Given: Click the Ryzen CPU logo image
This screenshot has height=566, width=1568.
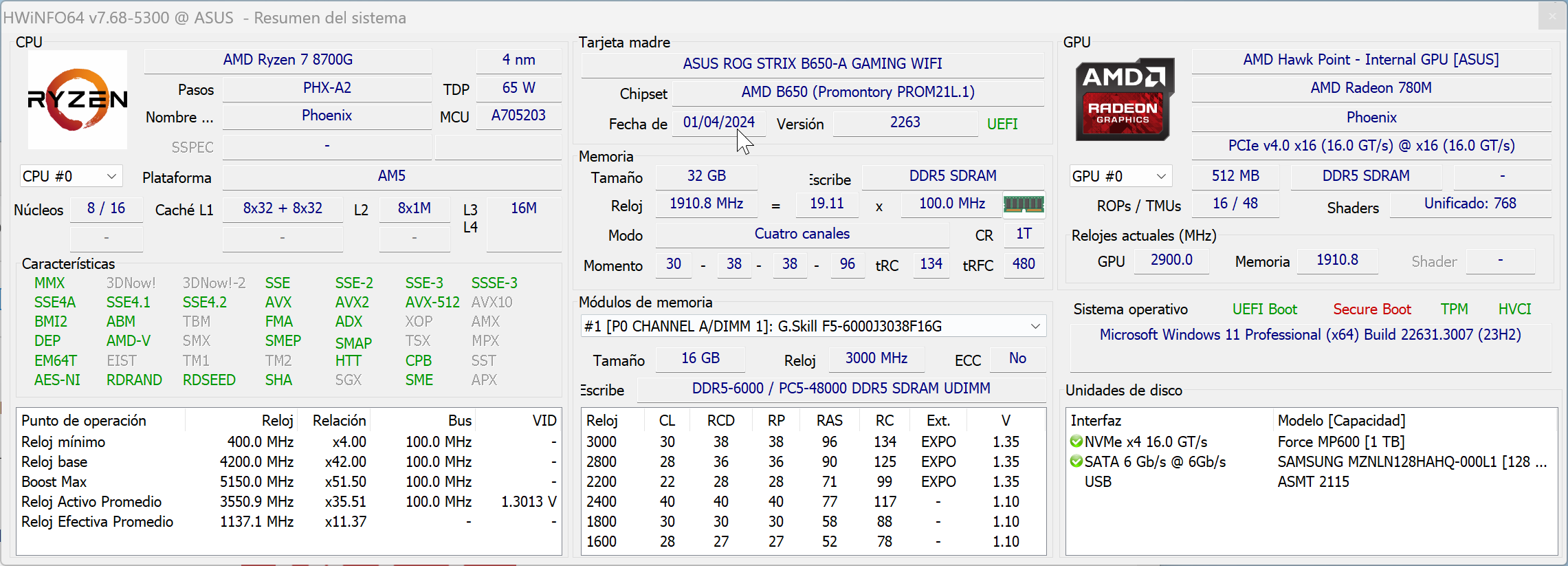Looking at the screenshot, I should tap(78, 100).
